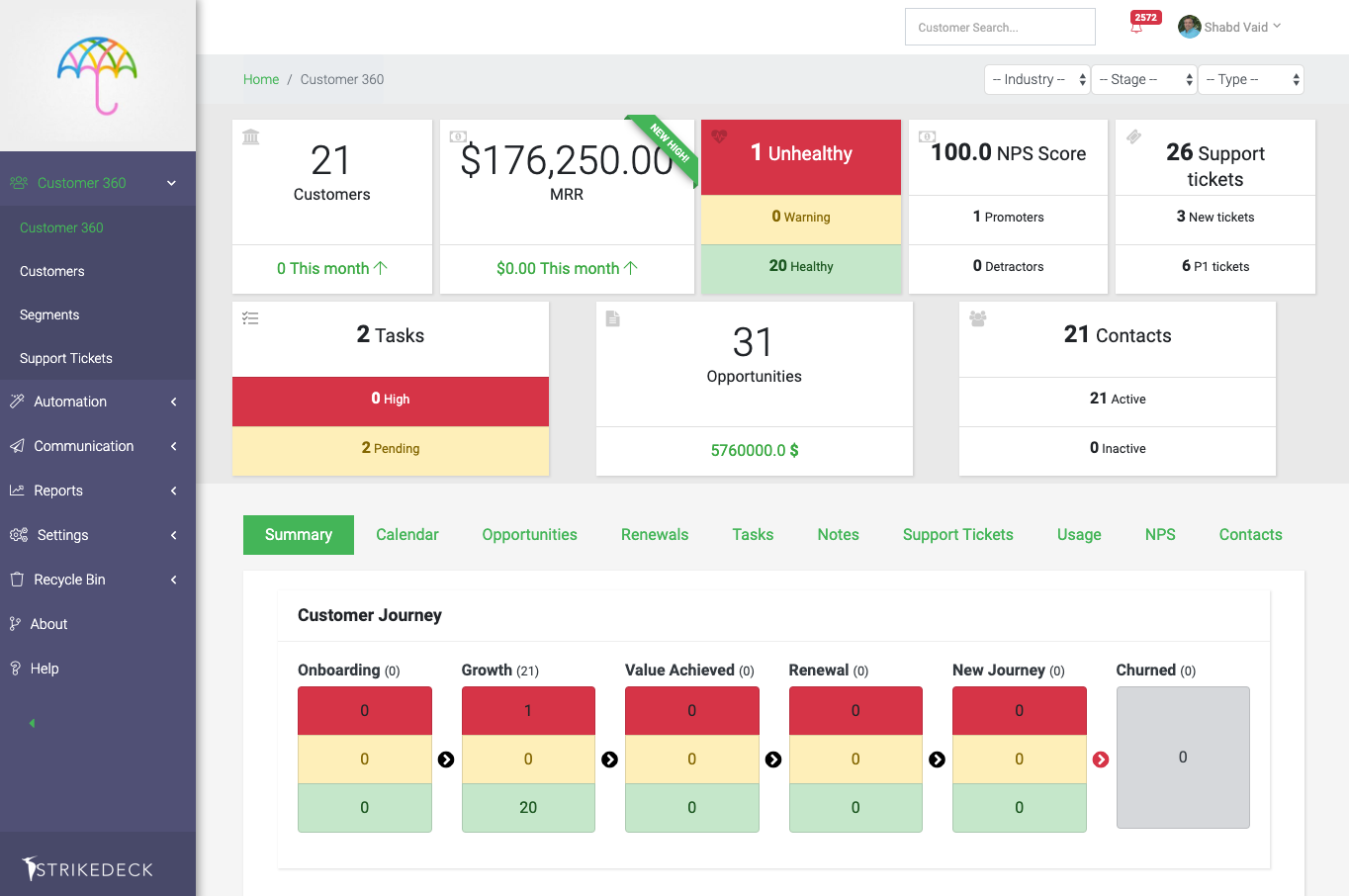Click 20 Healthy on the health card
Image resolution: width=1349 pixels, height=896 pixels.
point(801,269)
